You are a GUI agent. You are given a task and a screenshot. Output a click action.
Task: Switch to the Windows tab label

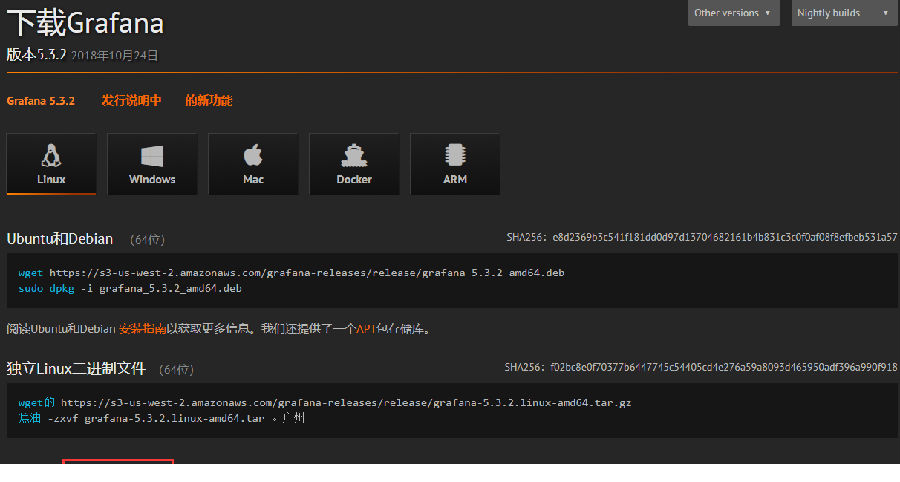click(x=152, y=180)
